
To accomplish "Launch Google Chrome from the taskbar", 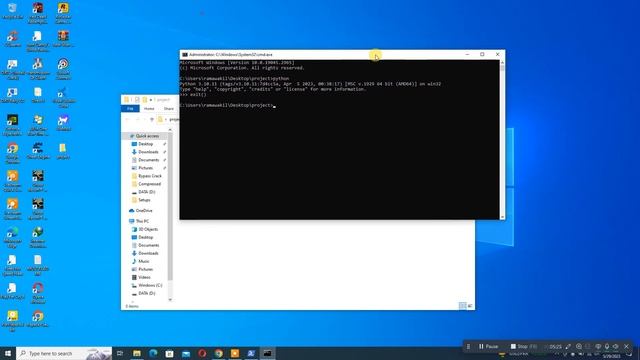I will [218, 353].
